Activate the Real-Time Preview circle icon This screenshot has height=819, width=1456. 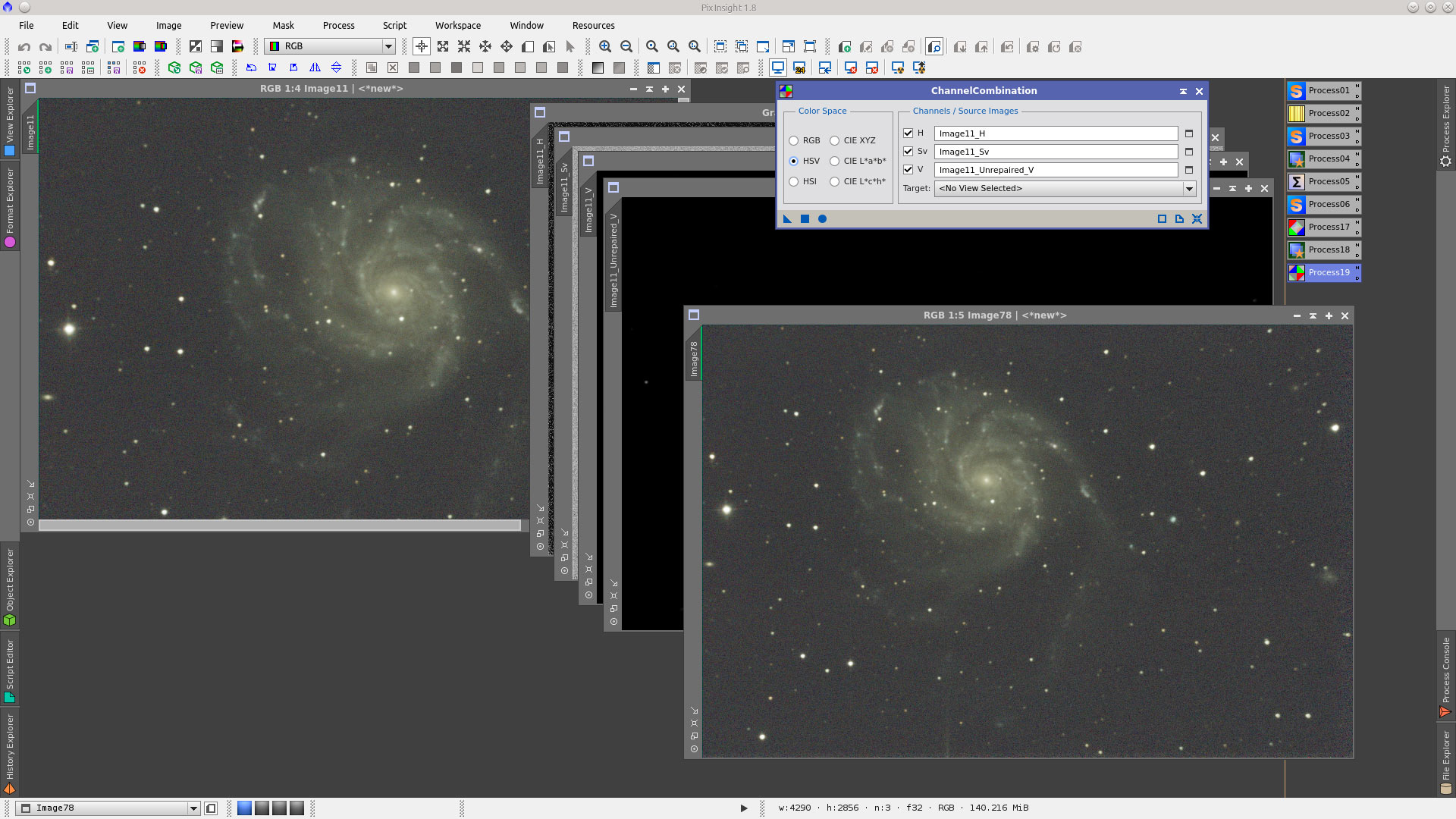821,218
